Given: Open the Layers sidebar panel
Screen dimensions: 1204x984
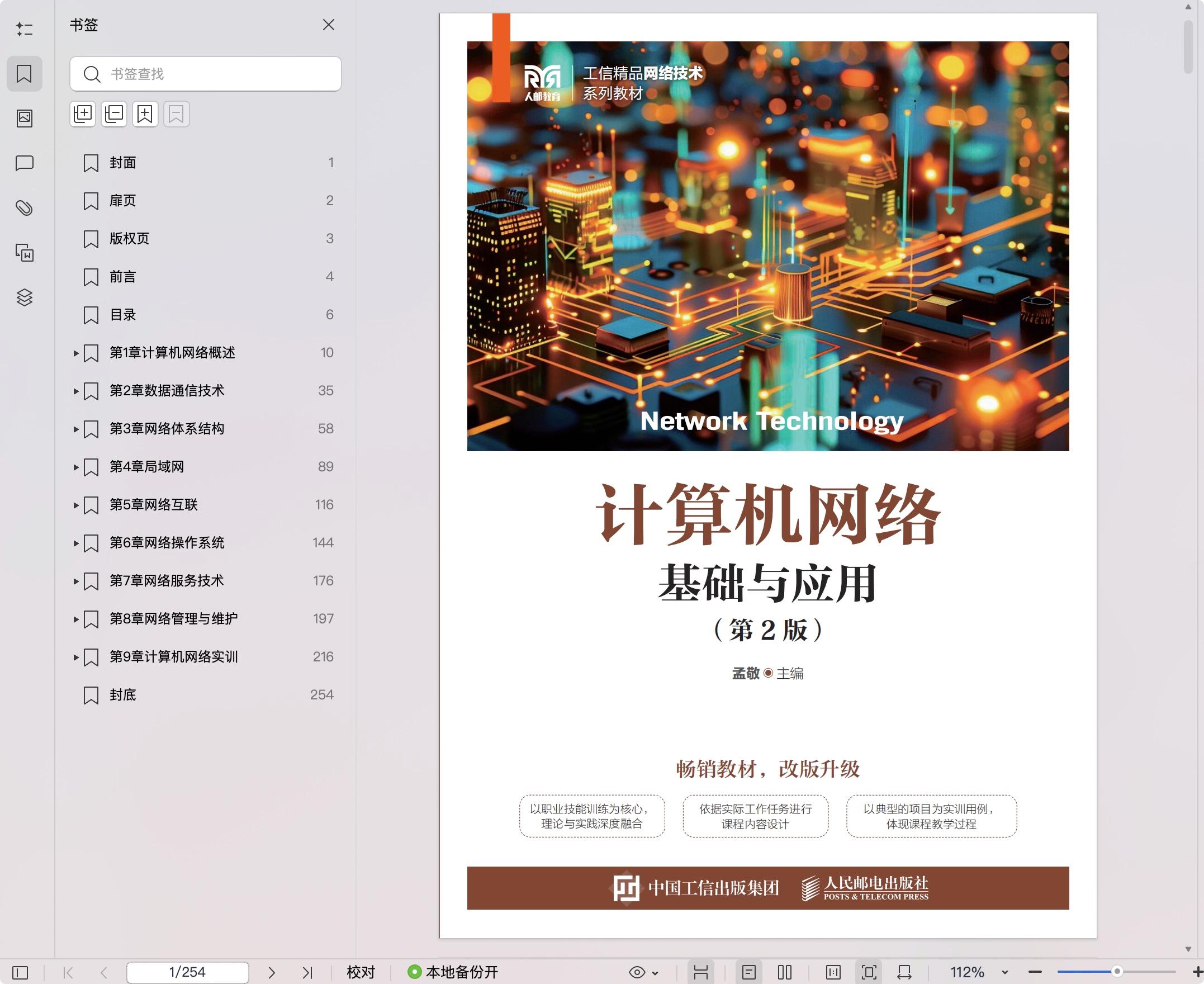Looking at the screenshot, I should click(25, 297).
